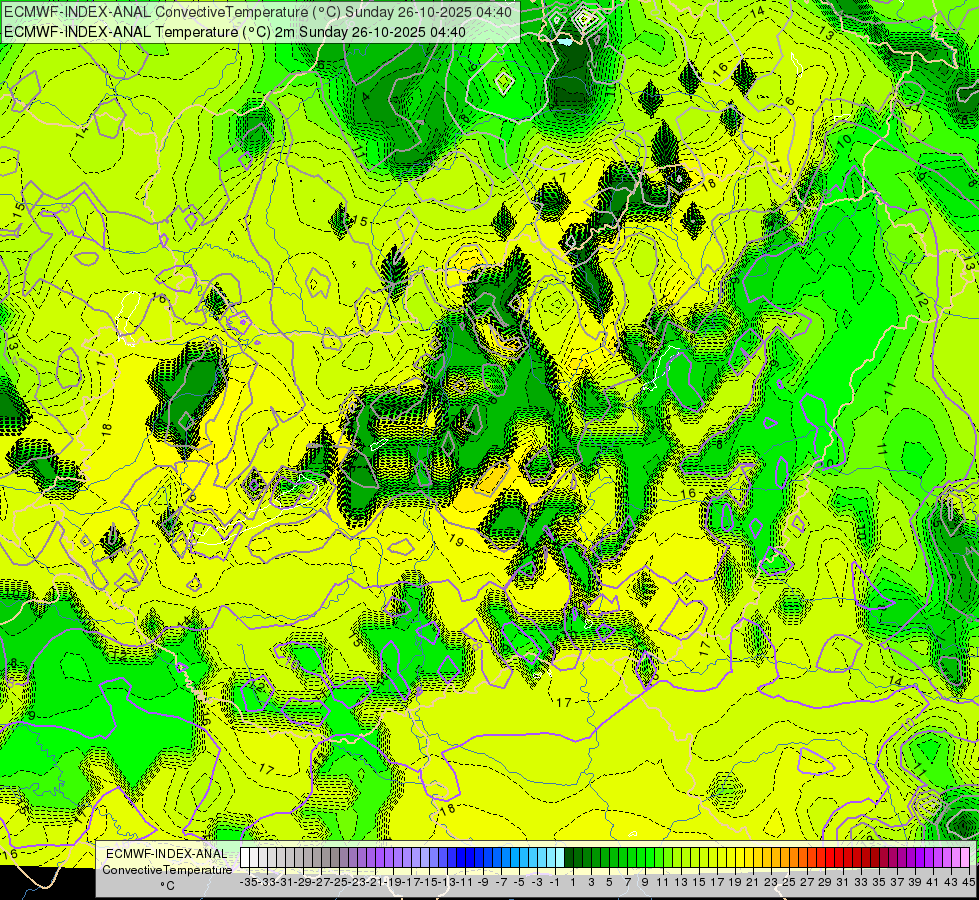Click the 25 value on the legend
The image size is (979, 900).
pyautogui.click(x=789, y=882)
